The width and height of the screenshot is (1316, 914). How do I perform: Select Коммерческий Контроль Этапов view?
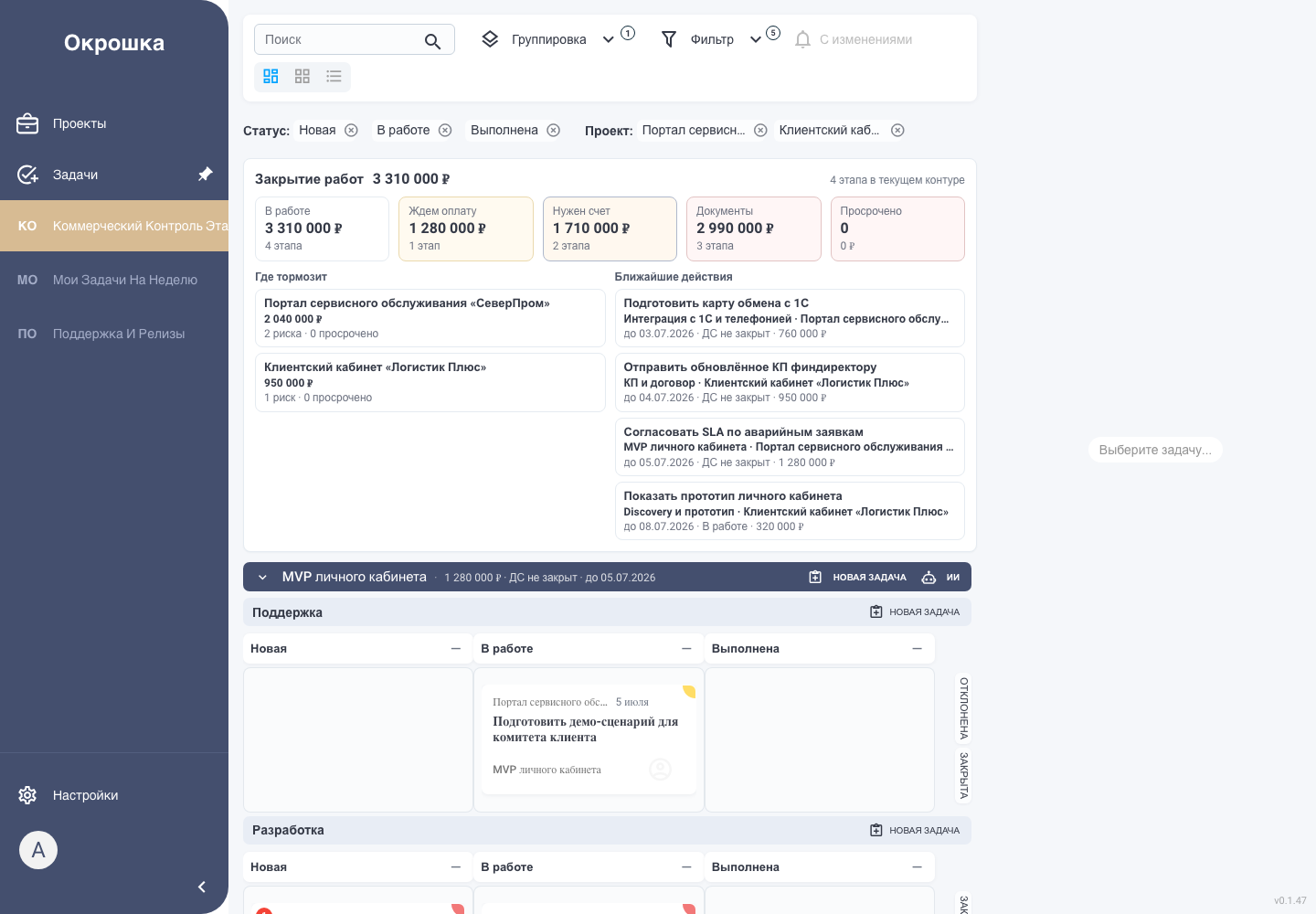click(114, 226)
